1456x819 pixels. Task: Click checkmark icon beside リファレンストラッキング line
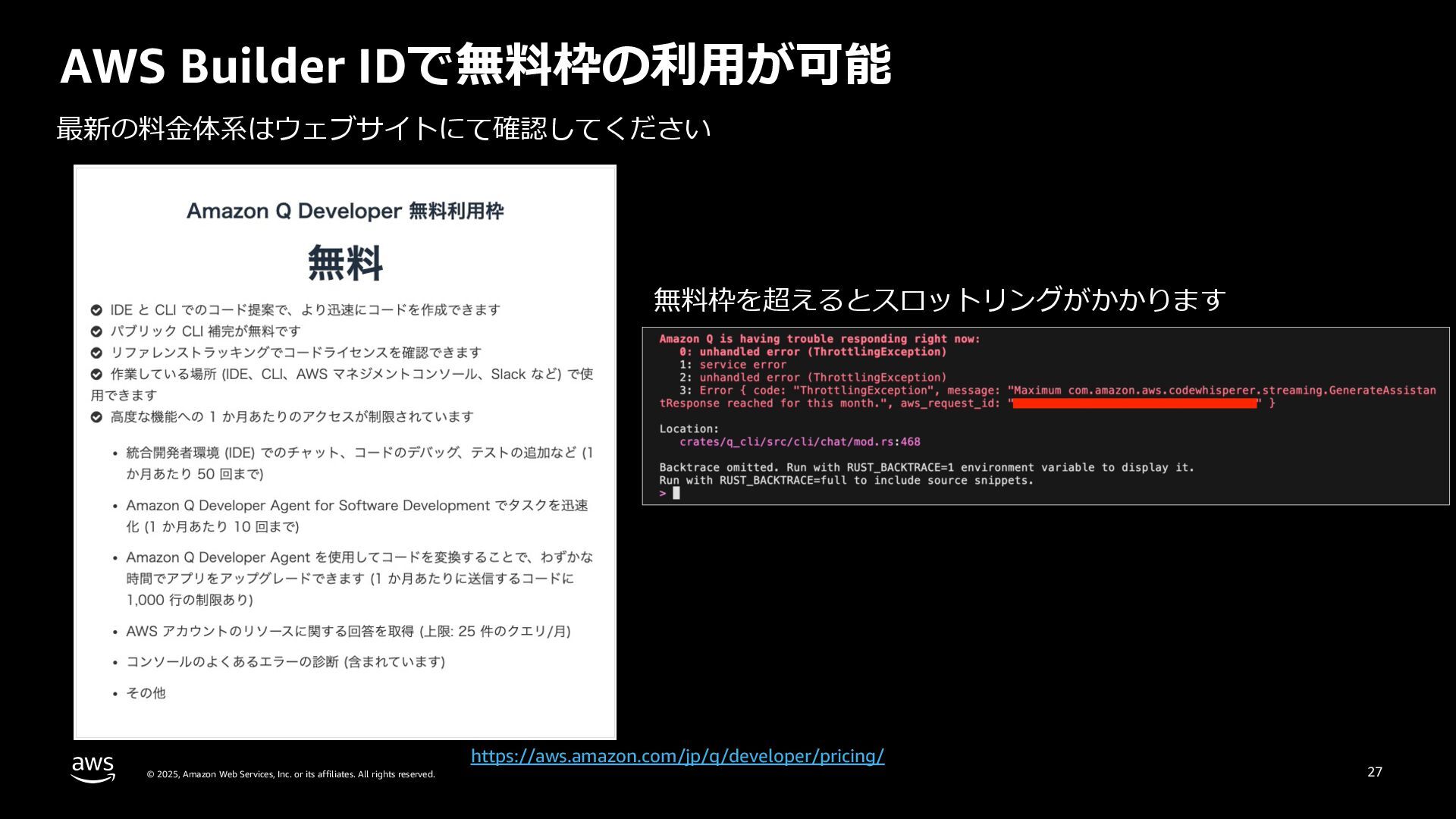(x=96, y=353)
